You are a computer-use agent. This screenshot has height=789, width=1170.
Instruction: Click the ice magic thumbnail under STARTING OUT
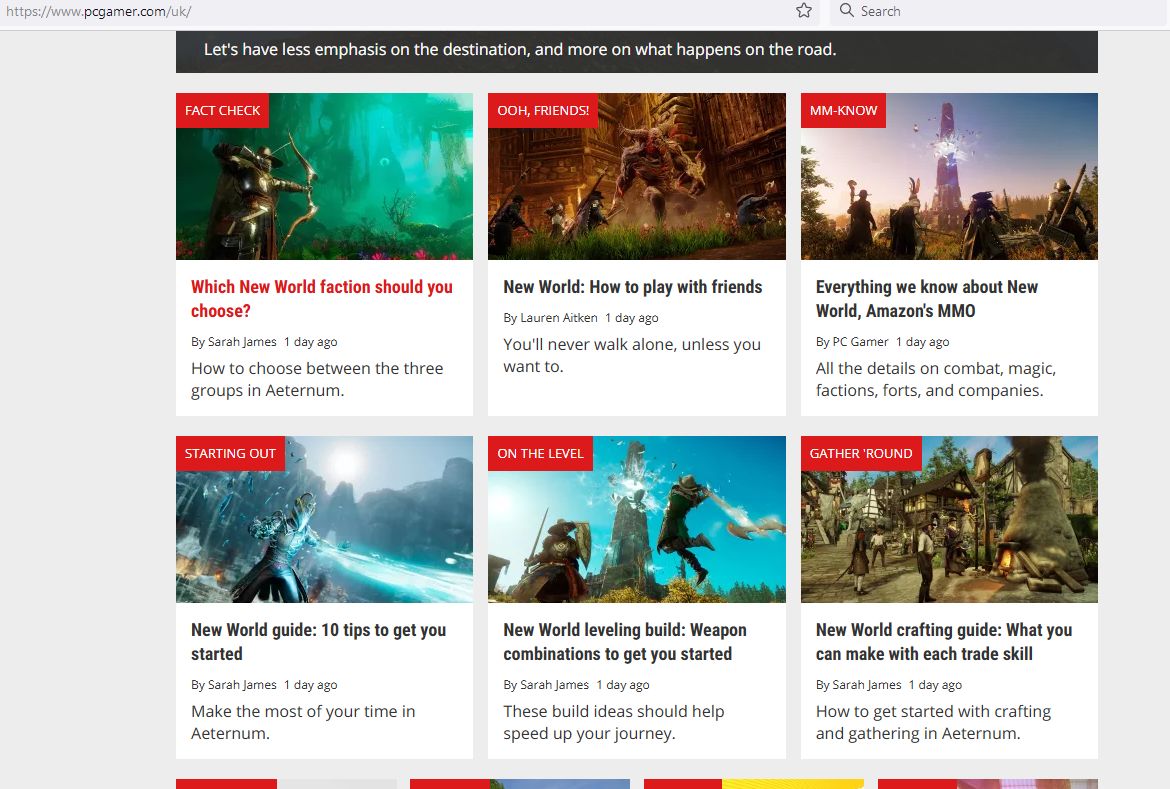tap(325, 520)
